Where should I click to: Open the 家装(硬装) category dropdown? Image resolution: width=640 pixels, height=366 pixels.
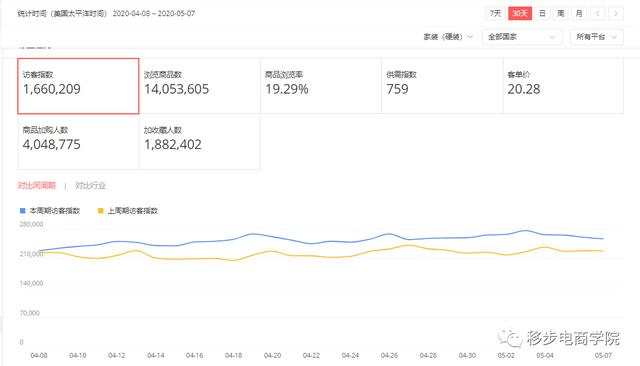tap(448, 37)
